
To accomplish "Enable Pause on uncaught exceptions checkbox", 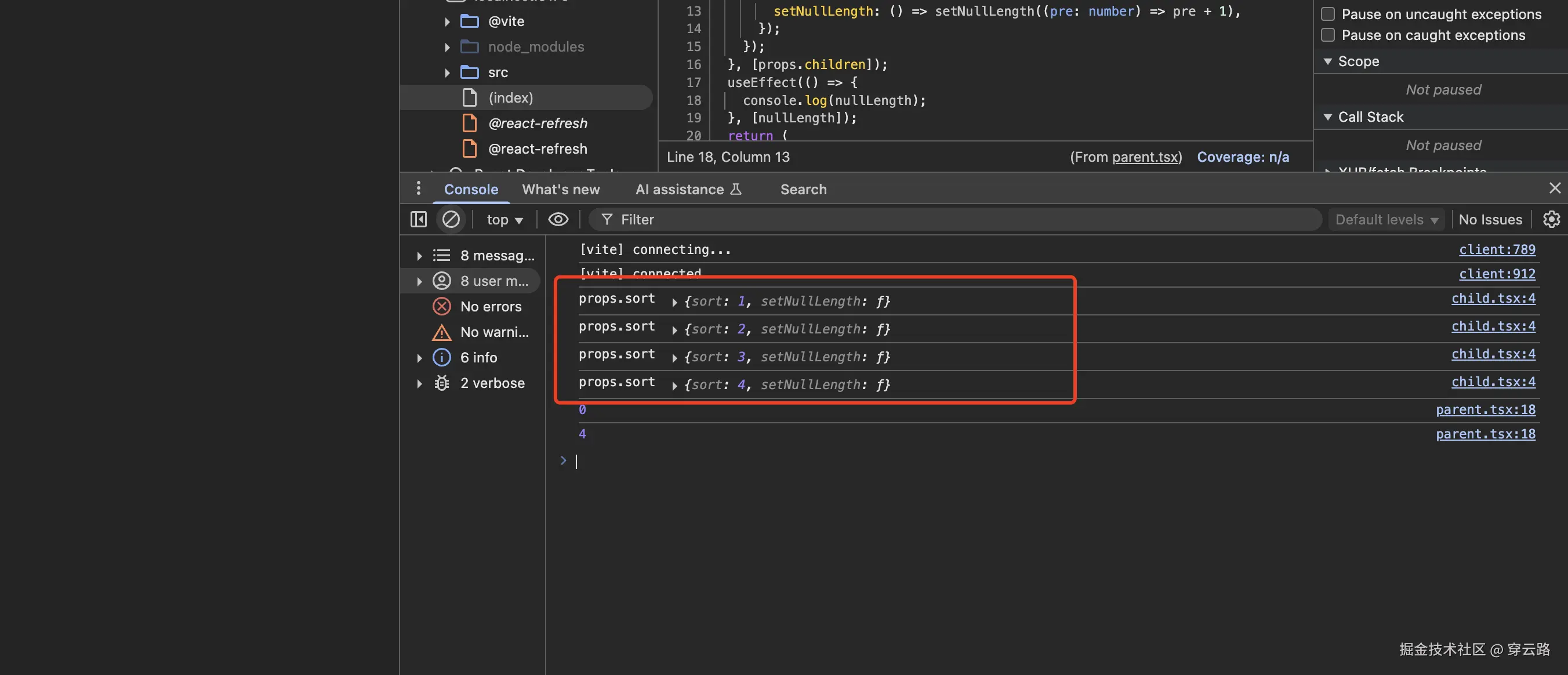I will pyautogui.click(x=1327, y=14).
